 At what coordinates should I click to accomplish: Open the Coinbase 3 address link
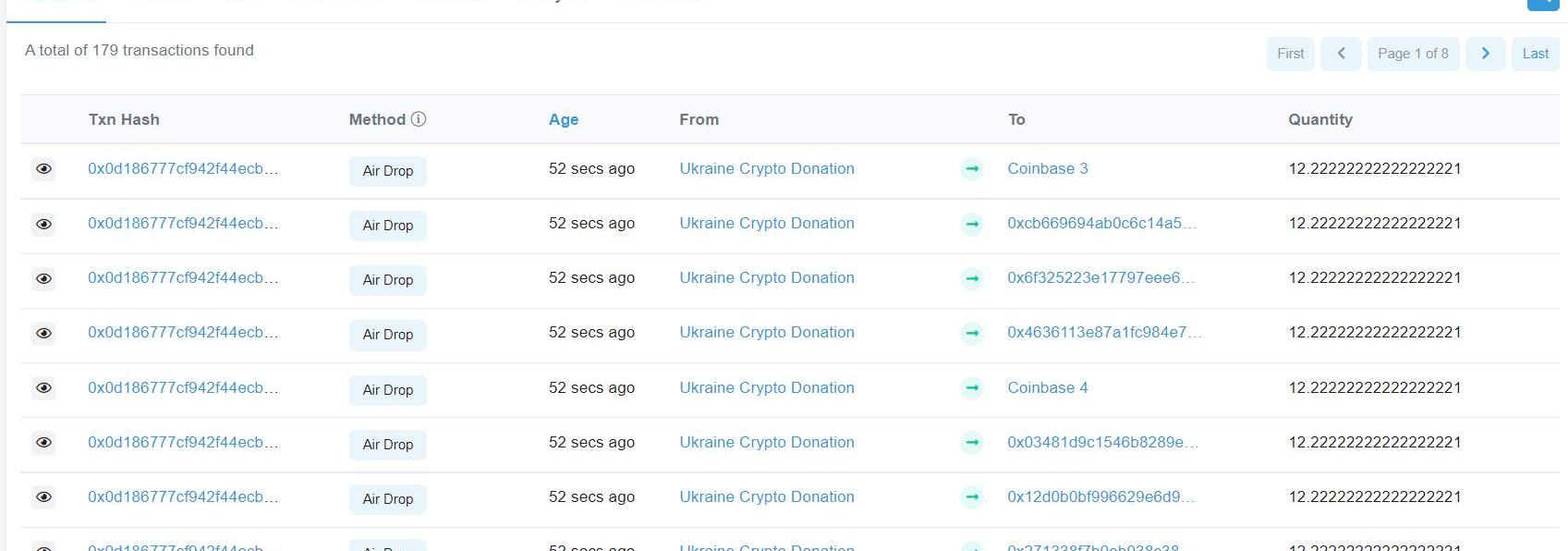[x=1047, y=169]
